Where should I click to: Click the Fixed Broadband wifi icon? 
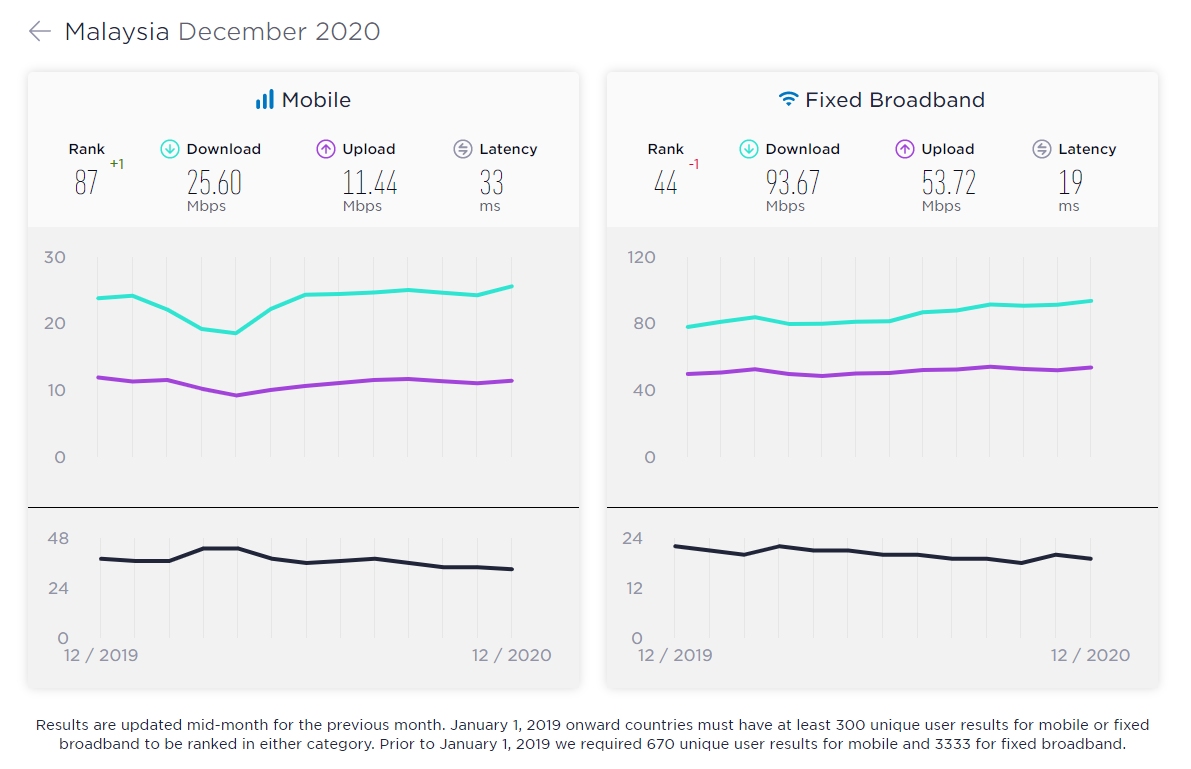click(789, 100)
